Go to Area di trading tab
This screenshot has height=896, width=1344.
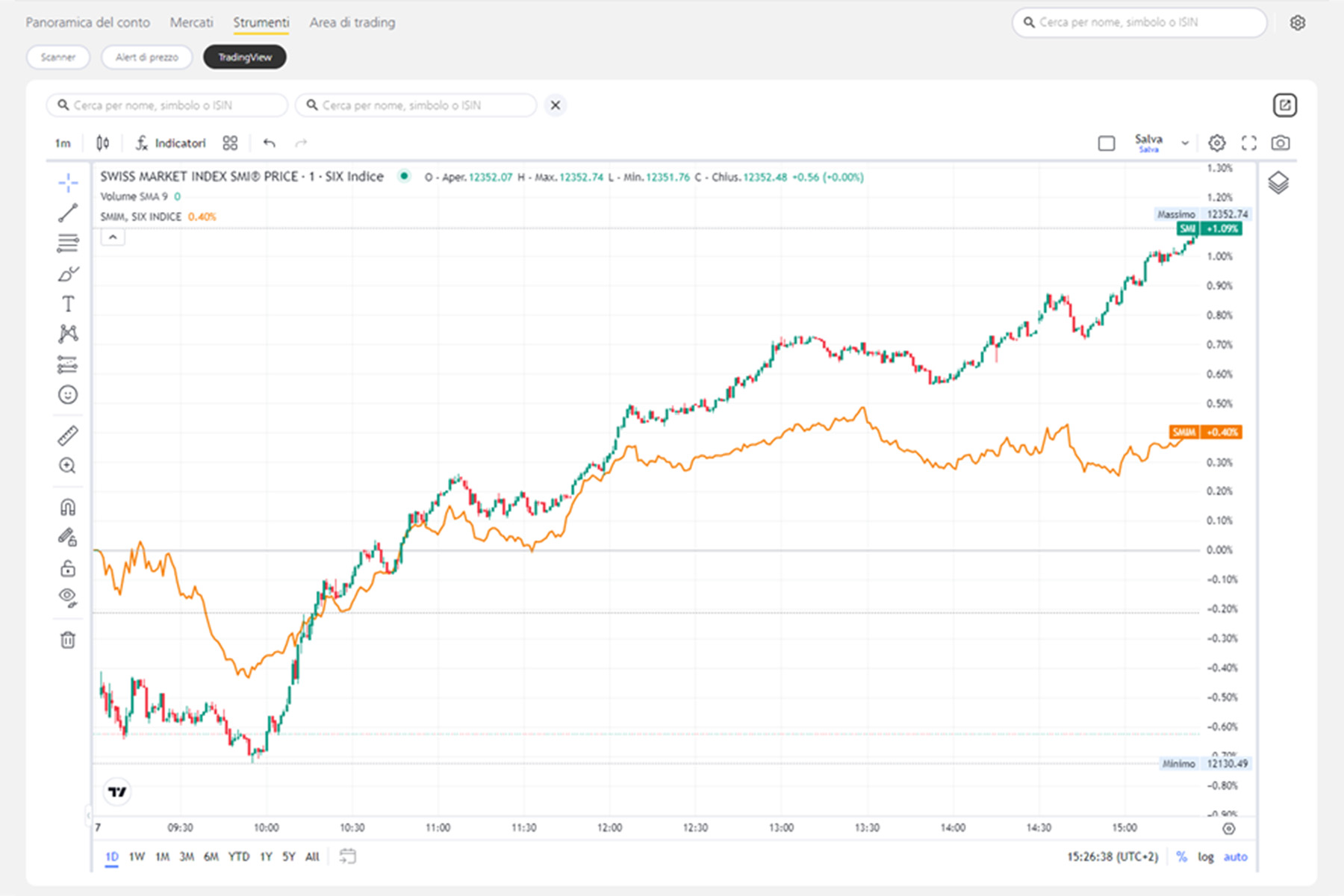click(352, 22)
